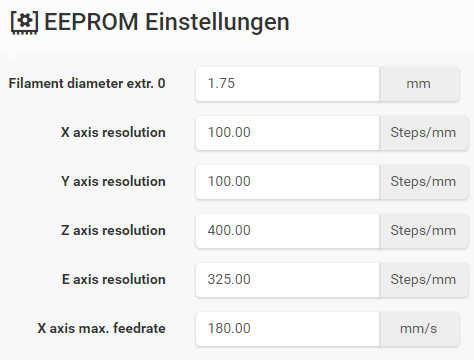This screenshot has width=474, height=360.
Task: Select the Y axis resolution input field
Action: pyautogui.click(x=287, y=182)
